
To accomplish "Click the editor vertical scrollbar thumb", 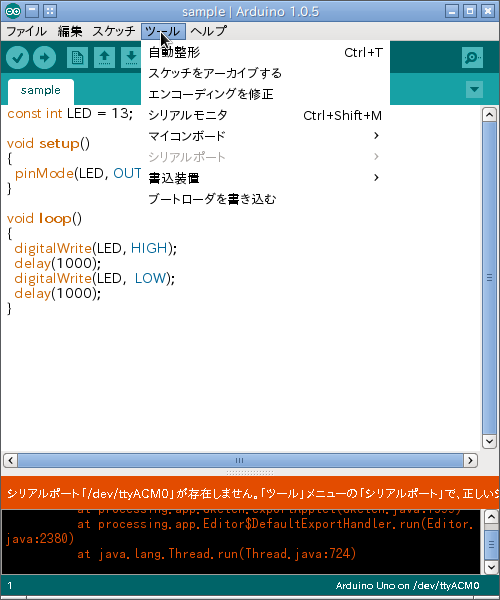I will click(489, 278).
